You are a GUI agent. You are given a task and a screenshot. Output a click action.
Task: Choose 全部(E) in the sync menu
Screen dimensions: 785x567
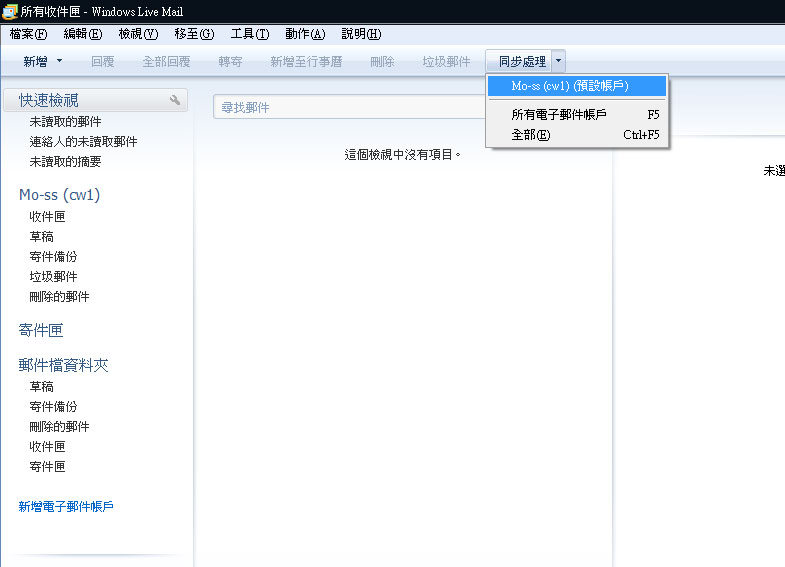coord(577,135)
